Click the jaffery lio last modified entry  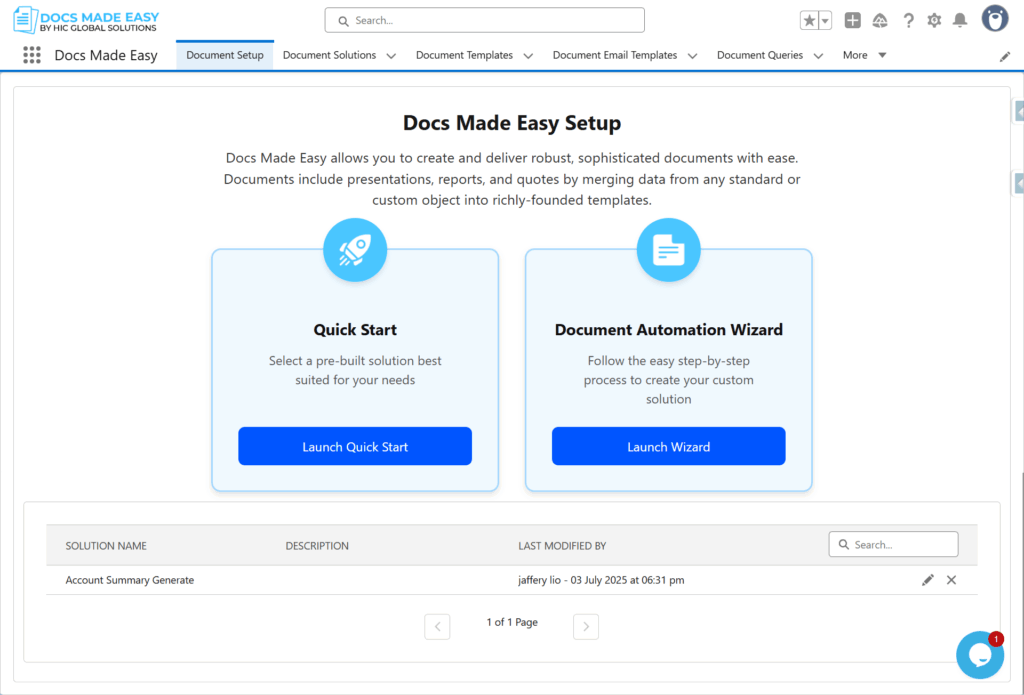point(601,580)
